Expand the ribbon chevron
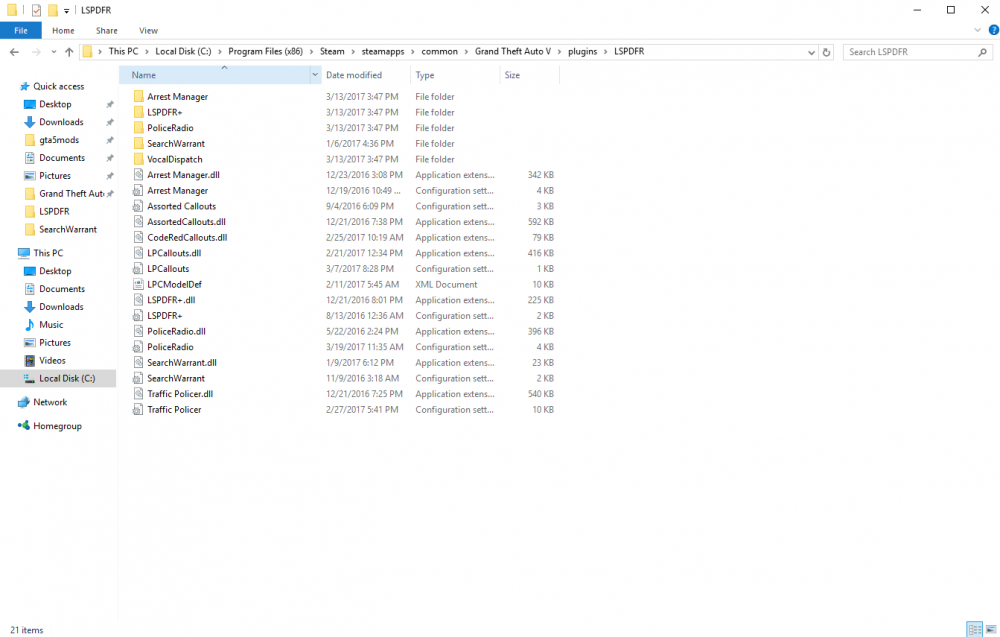1000x637 pixels. pos(977,30)
